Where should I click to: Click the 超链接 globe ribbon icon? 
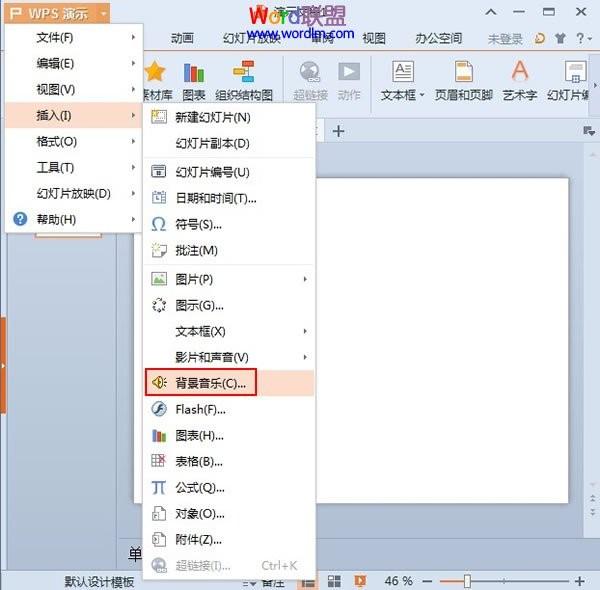click(310, 72)
